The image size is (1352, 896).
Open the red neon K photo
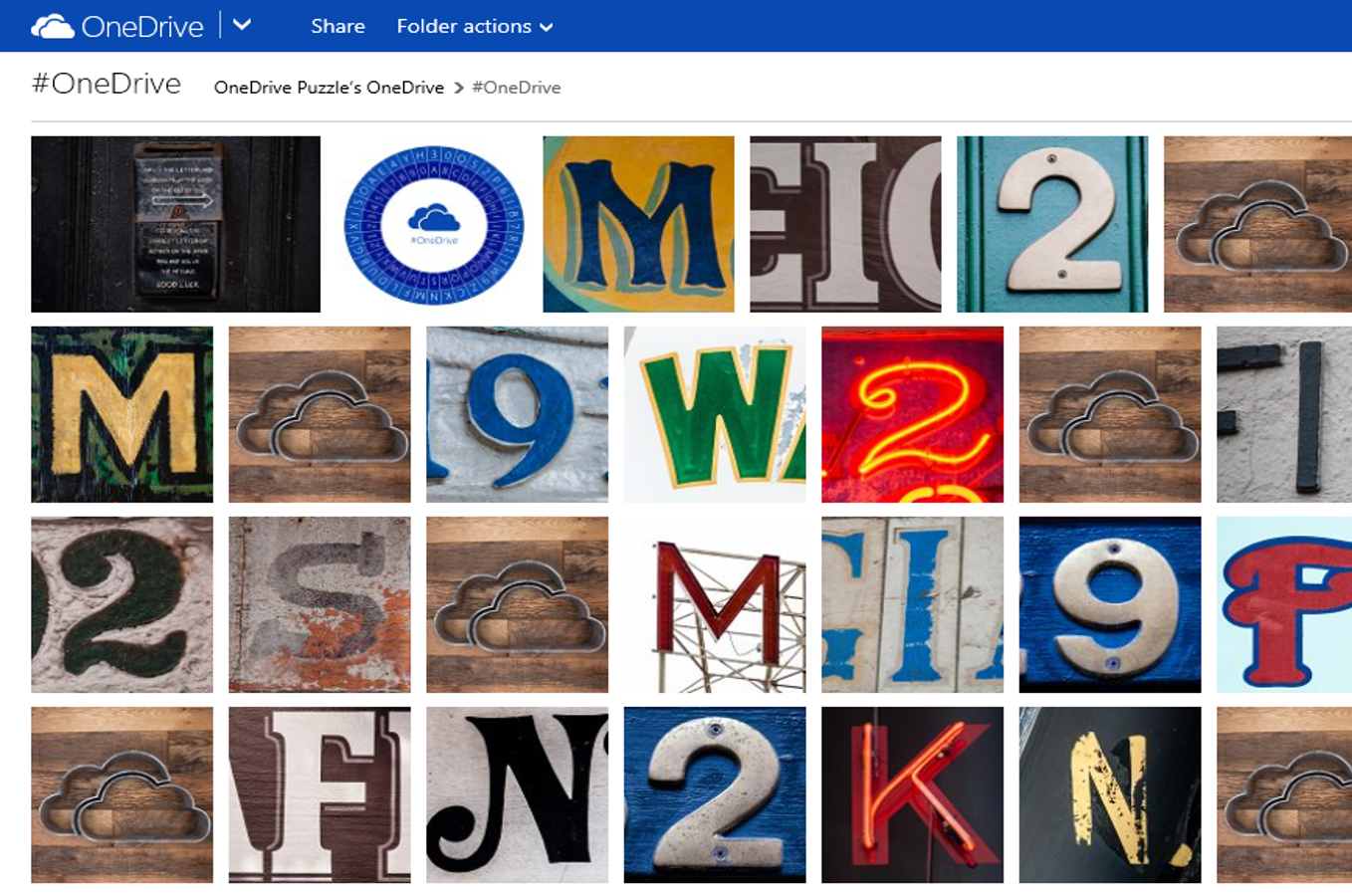pos(912,794)
